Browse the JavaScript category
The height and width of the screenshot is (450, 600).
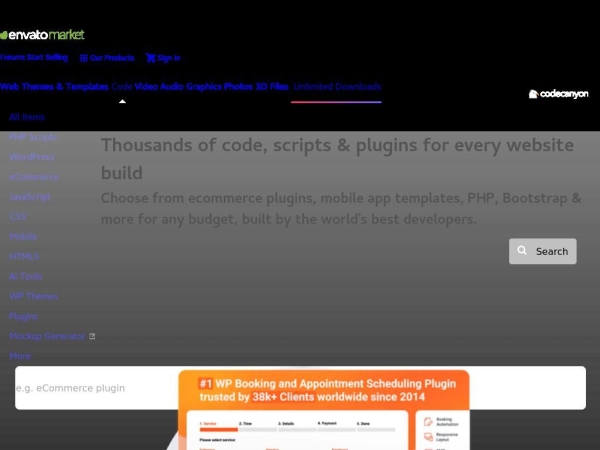point(30,197)
